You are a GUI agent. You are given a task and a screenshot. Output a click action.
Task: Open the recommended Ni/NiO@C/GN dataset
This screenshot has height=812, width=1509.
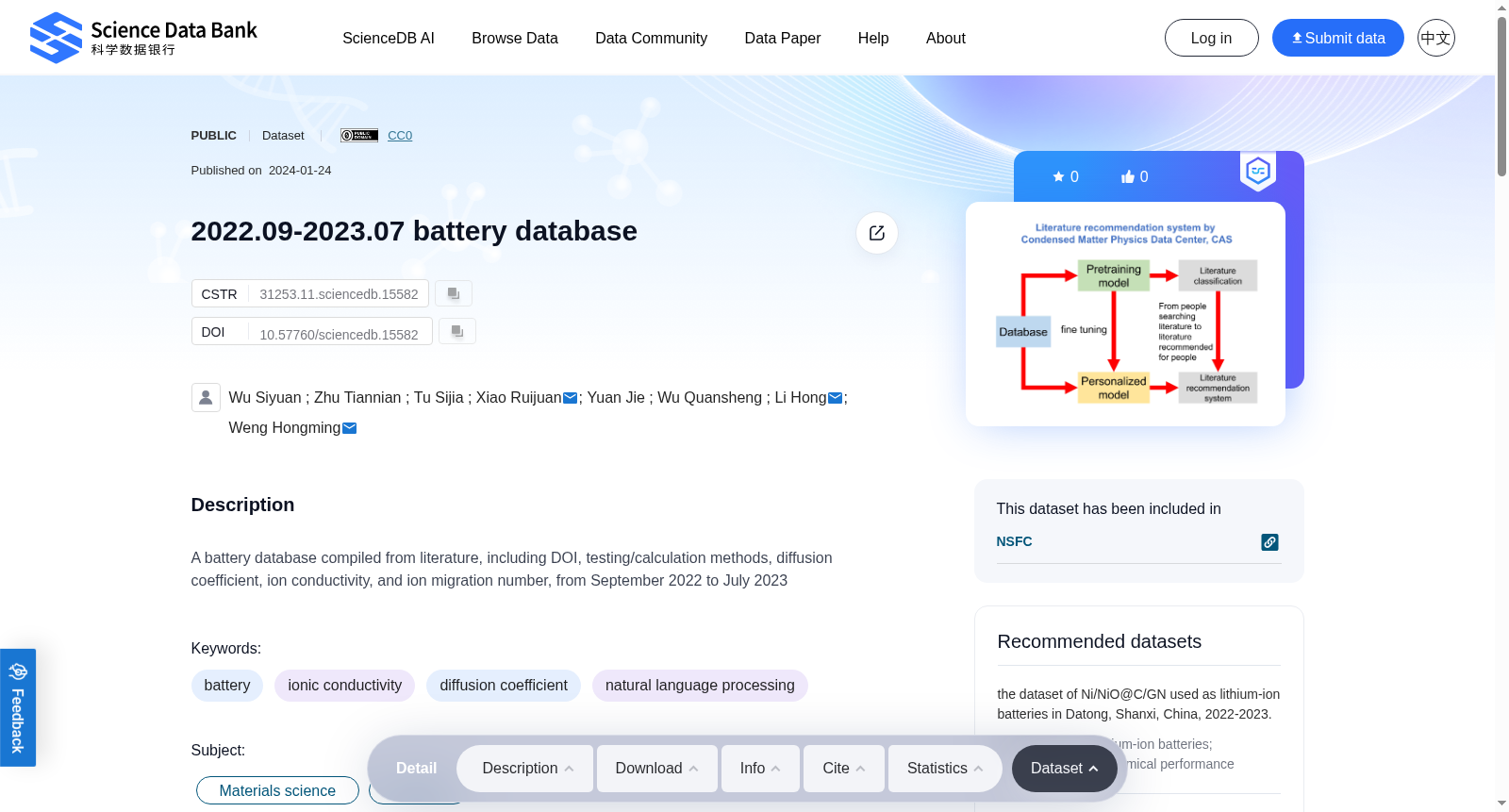coord(1138,704)
